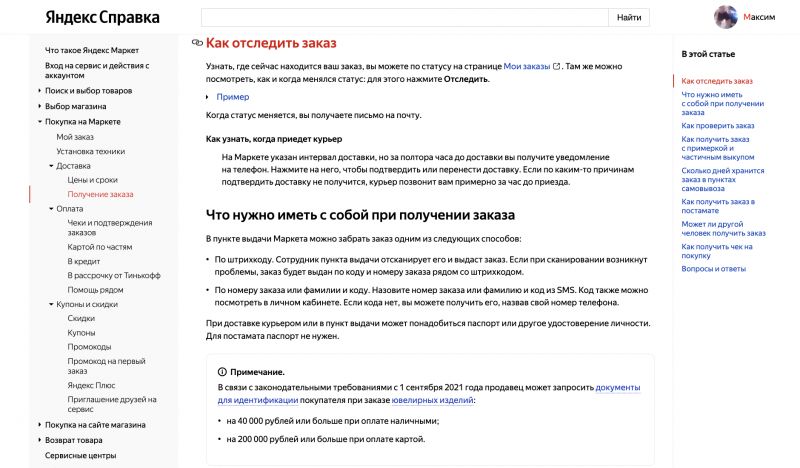
Task: Click the search input field
Action: click(405, 17)
